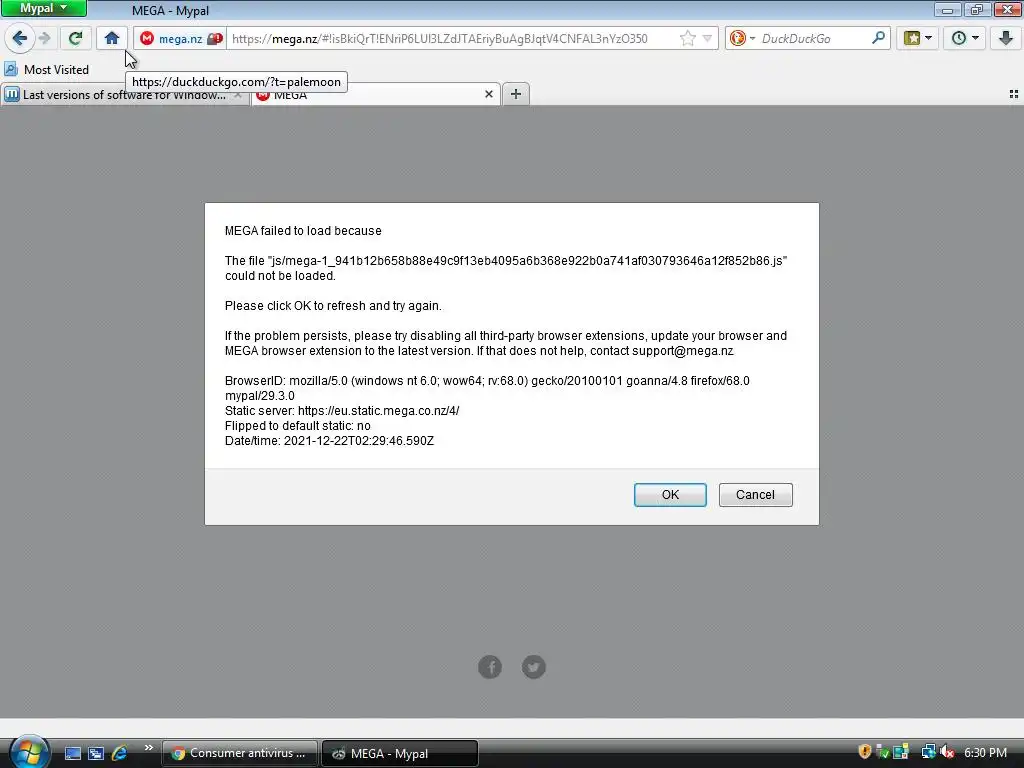Click the mixed-content lock warning icon
The image size is (1024, 768).
point(214,39)
